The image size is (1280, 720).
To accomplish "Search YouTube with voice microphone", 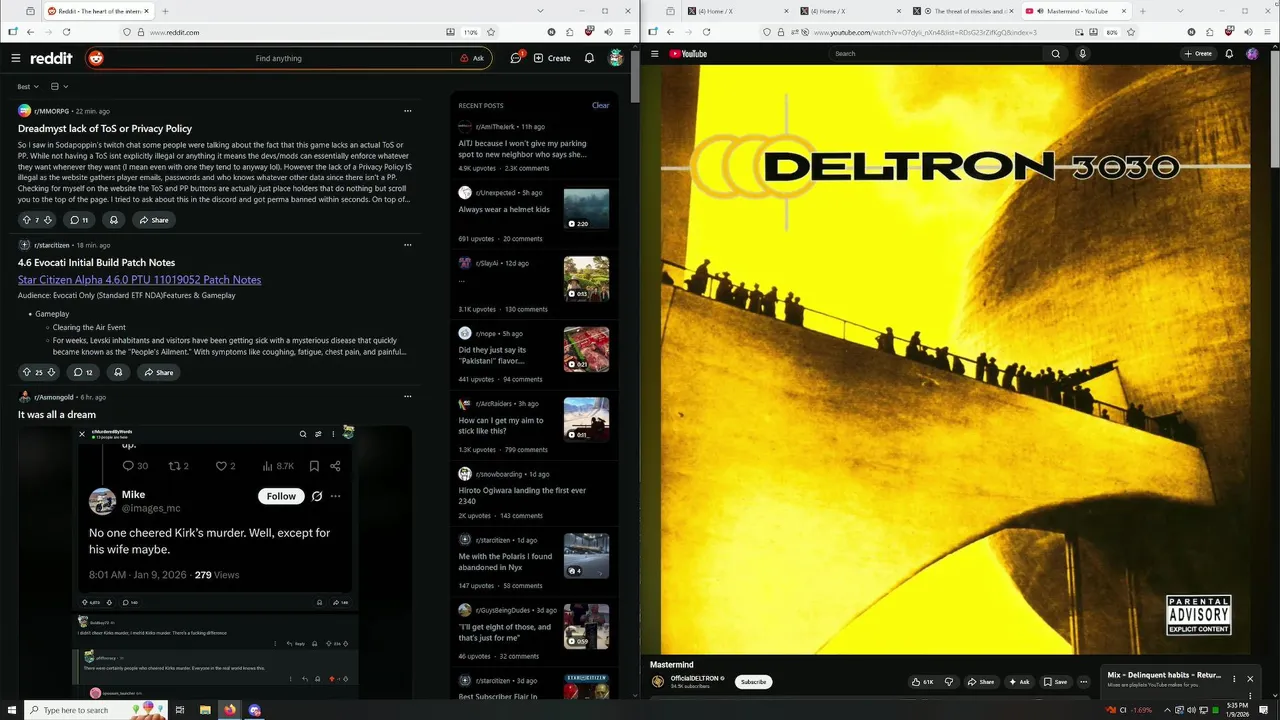I will point(1082,53).
